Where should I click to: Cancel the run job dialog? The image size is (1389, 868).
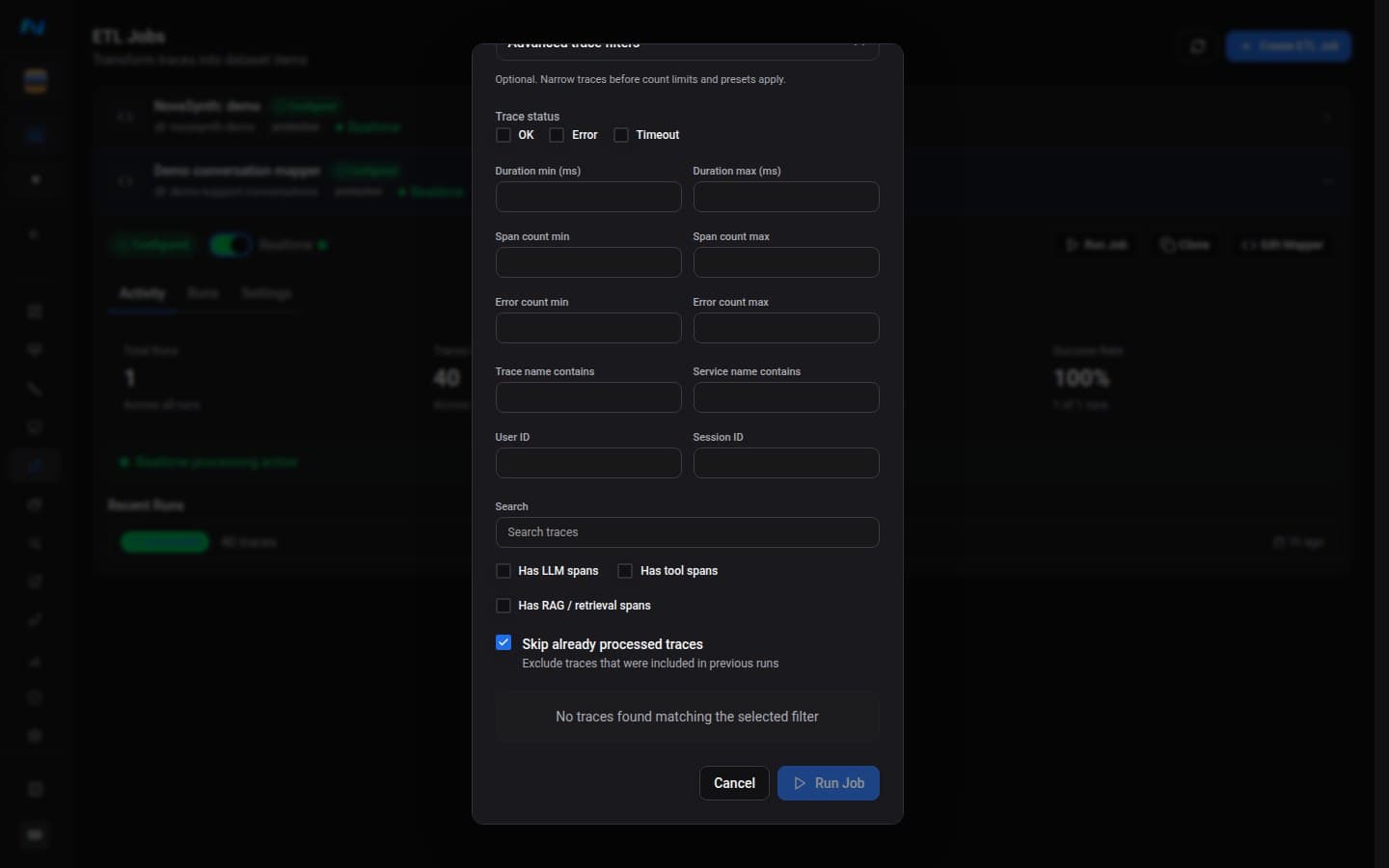[x=734, y=783]
